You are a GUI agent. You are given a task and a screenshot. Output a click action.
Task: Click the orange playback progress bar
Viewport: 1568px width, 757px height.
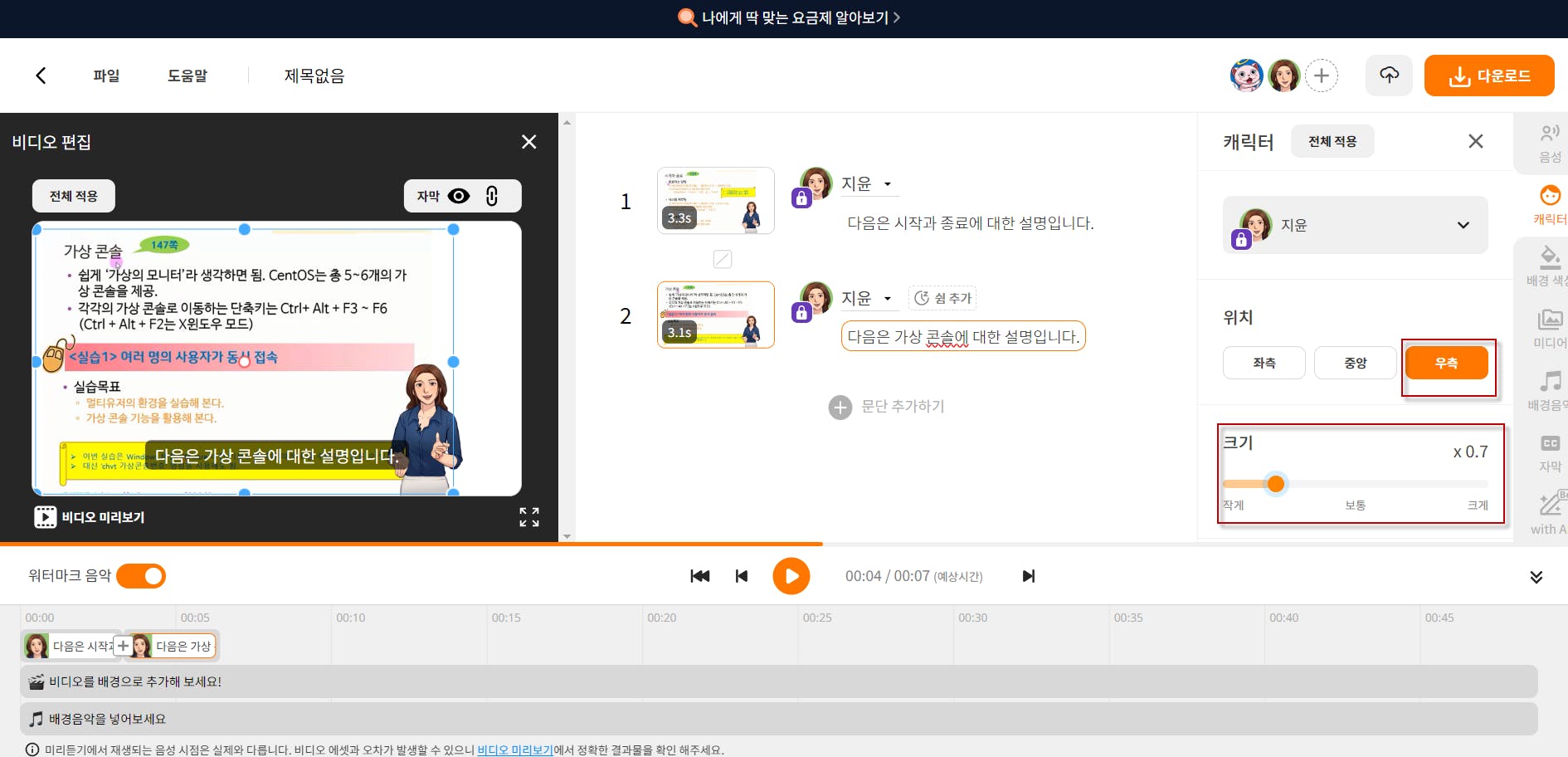(411, 544)
